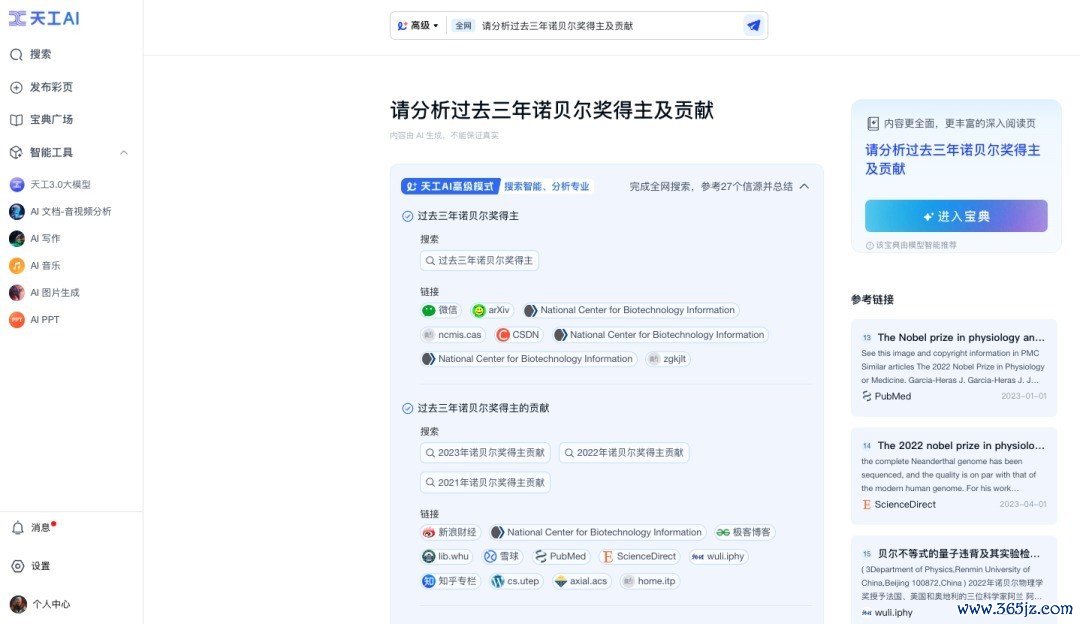
Task: Open 搜索 in the sidebar
Action: 31,54
